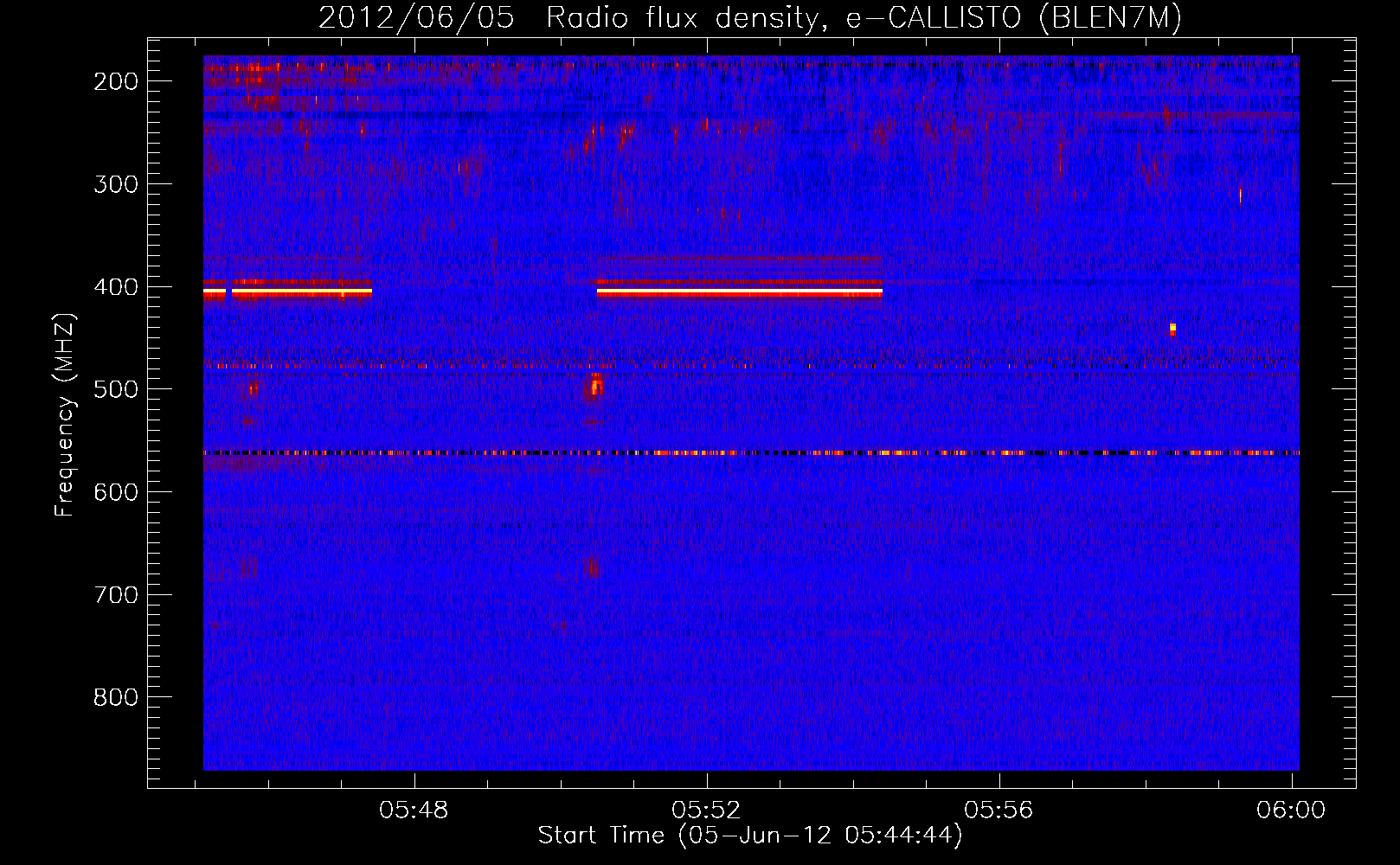Image resolution: width=1400 pixels, height=865 pixels.
Task: Click the 300 frequency tick label
Action: coord(116,184)
